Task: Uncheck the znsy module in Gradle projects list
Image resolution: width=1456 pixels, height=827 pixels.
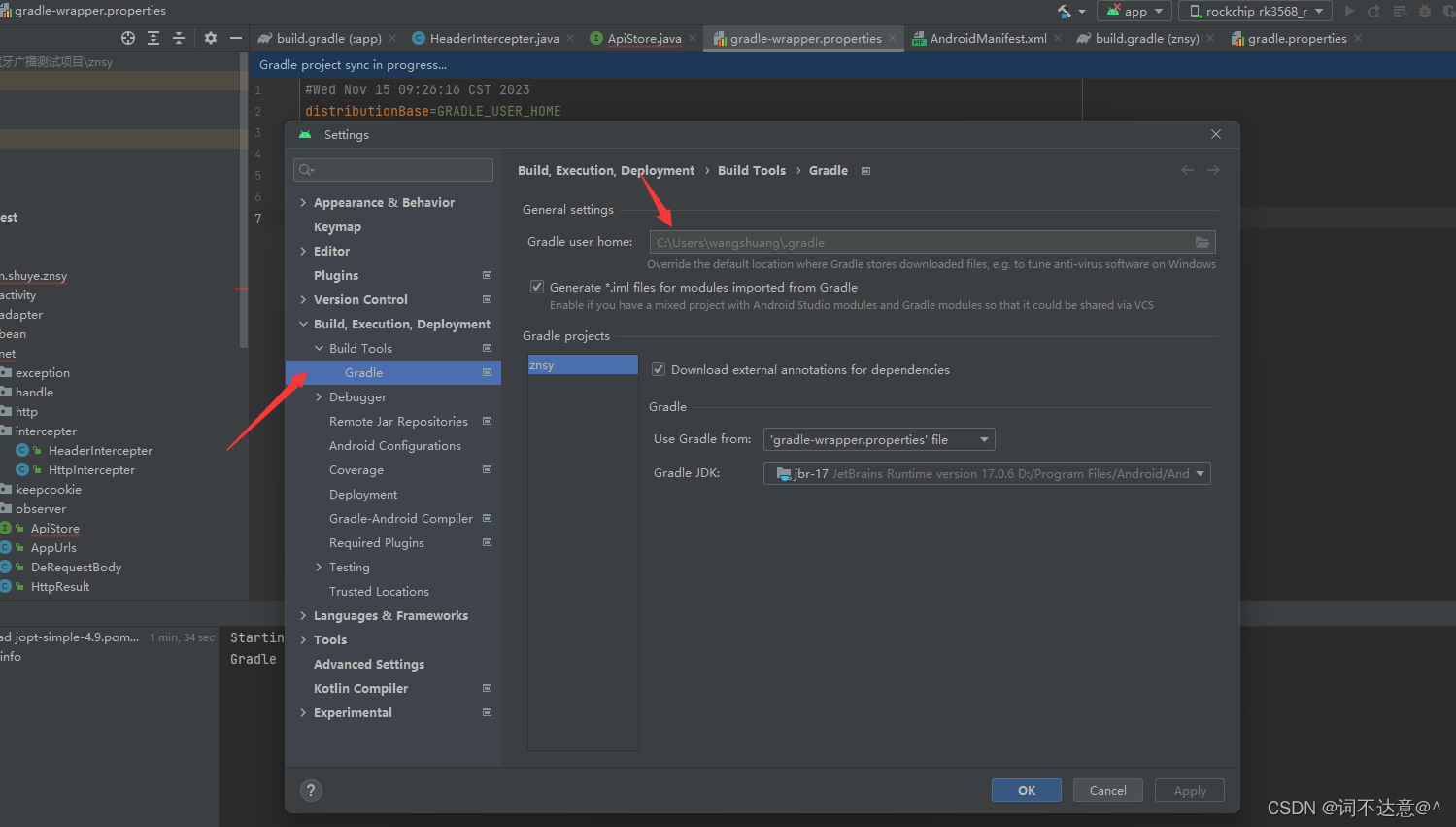Action: [x=582, y=364]
